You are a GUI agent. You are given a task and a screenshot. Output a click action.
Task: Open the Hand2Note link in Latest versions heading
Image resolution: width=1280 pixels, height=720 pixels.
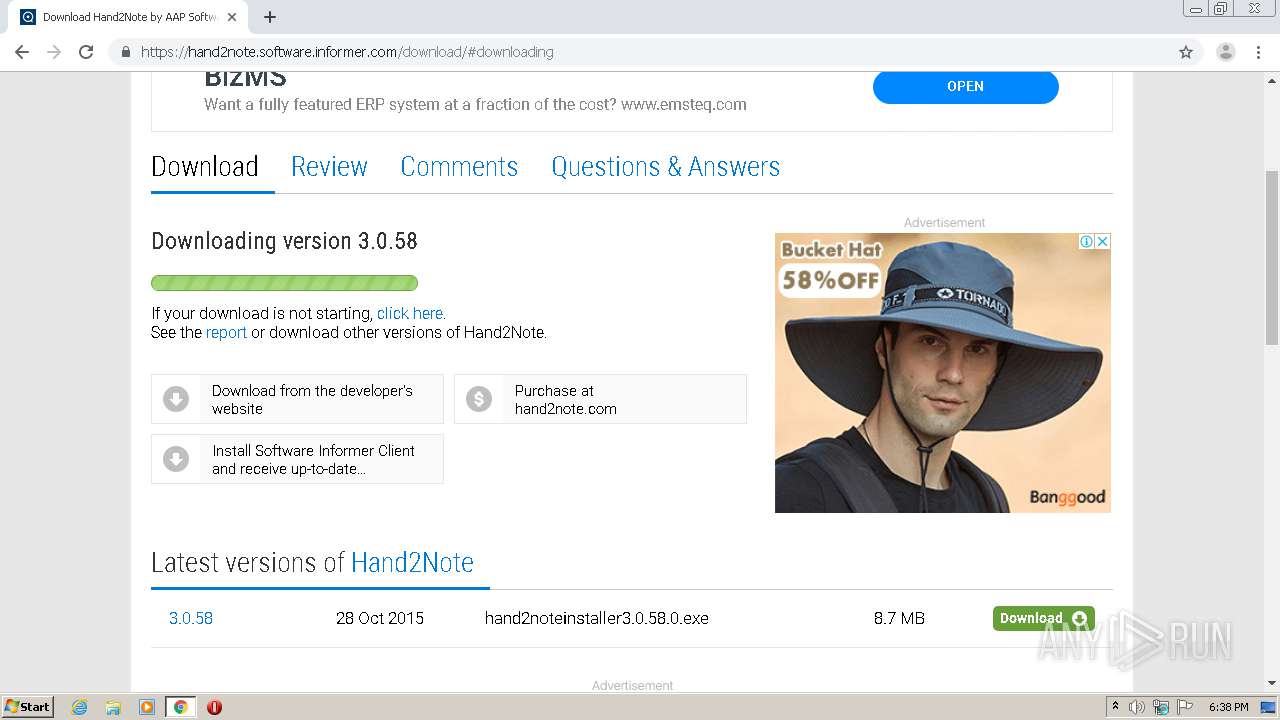[412, 562]
